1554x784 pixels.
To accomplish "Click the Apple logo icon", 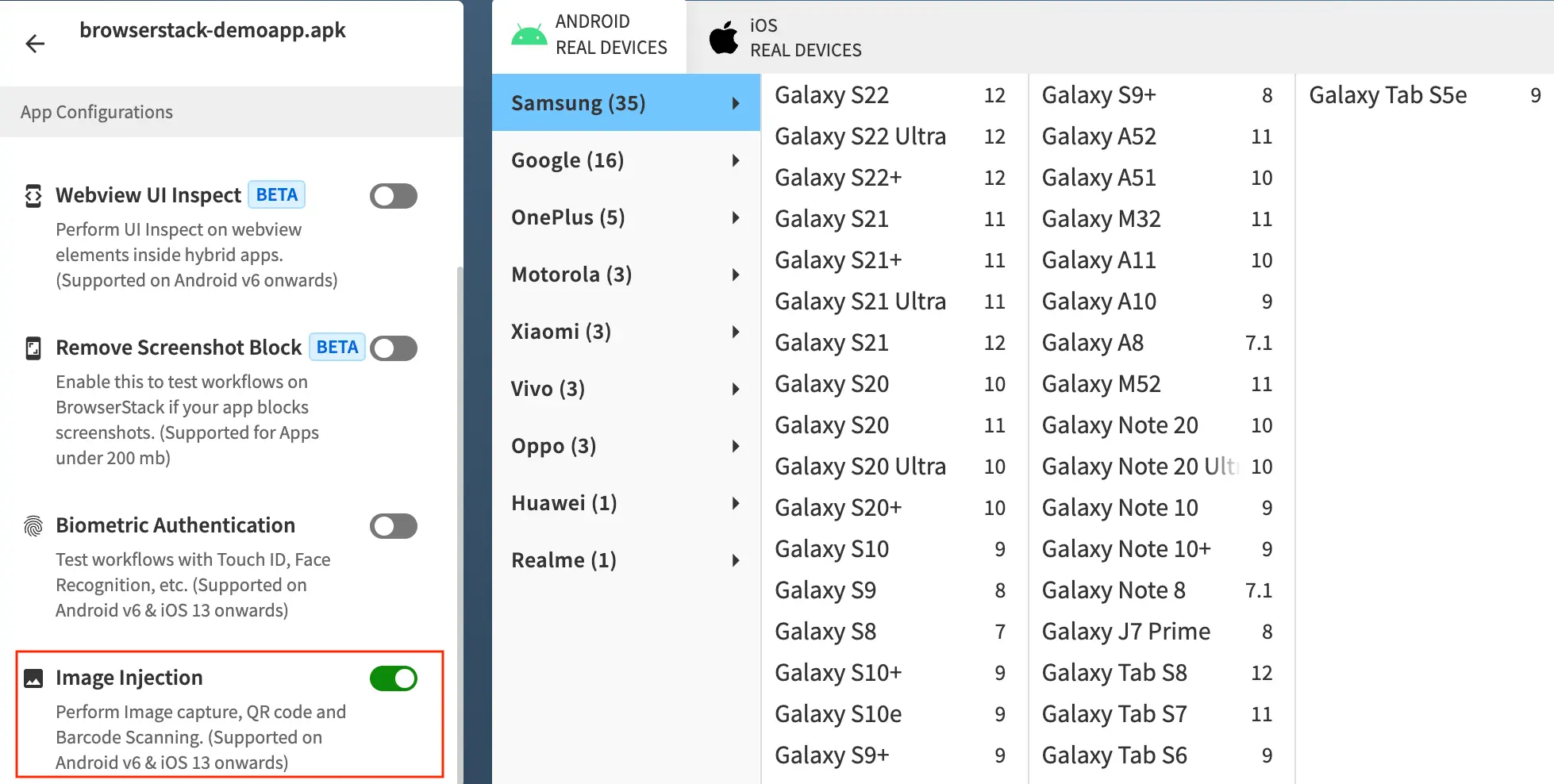I will point(723,38).
